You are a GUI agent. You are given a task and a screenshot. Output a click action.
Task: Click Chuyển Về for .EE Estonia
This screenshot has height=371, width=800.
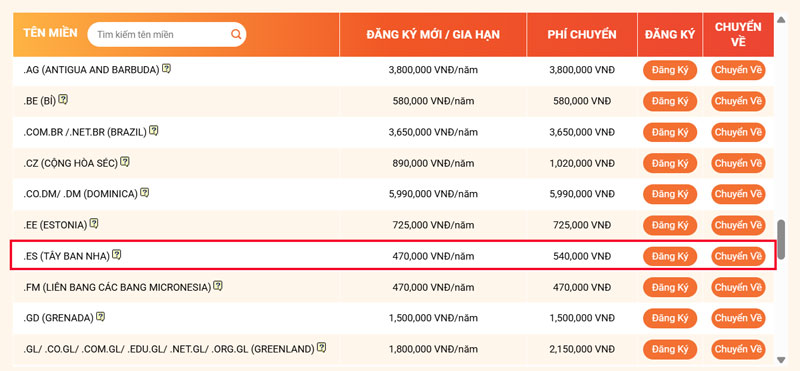click(x=738, y=225)
